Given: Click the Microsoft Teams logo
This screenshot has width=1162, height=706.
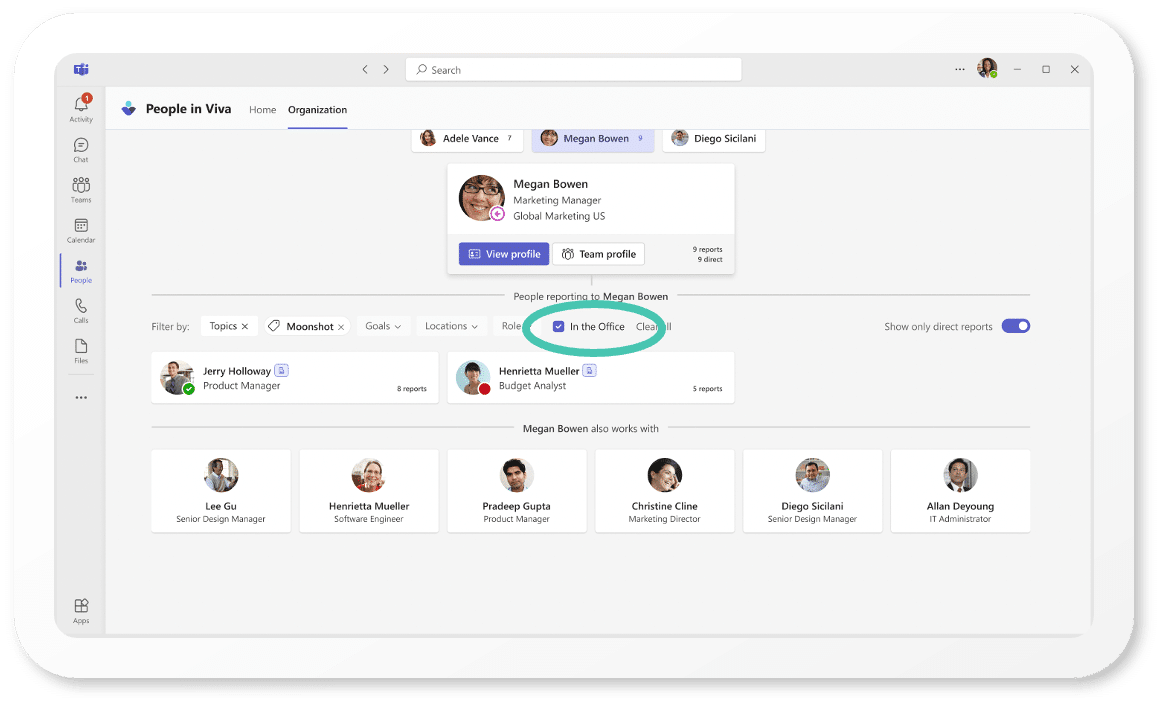Looking at the screenshot, I should point(81,70).
